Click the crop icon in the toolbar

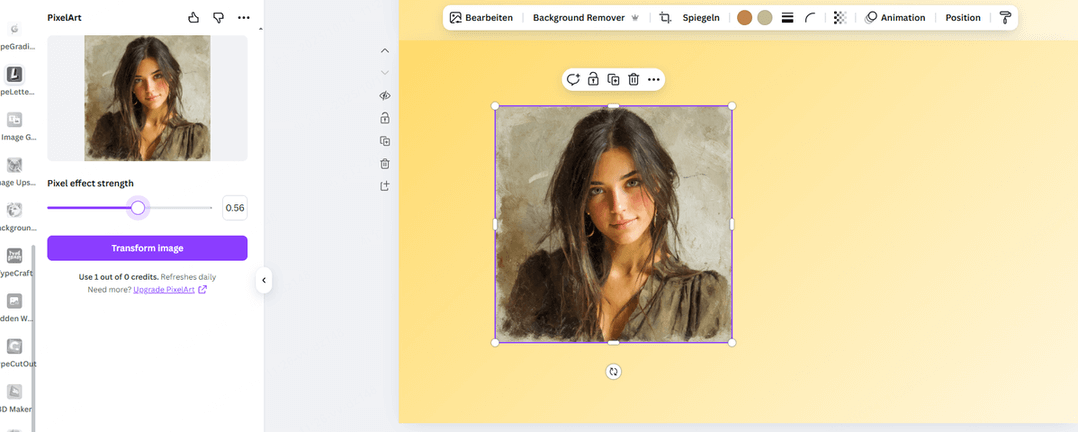click(665, 18)
